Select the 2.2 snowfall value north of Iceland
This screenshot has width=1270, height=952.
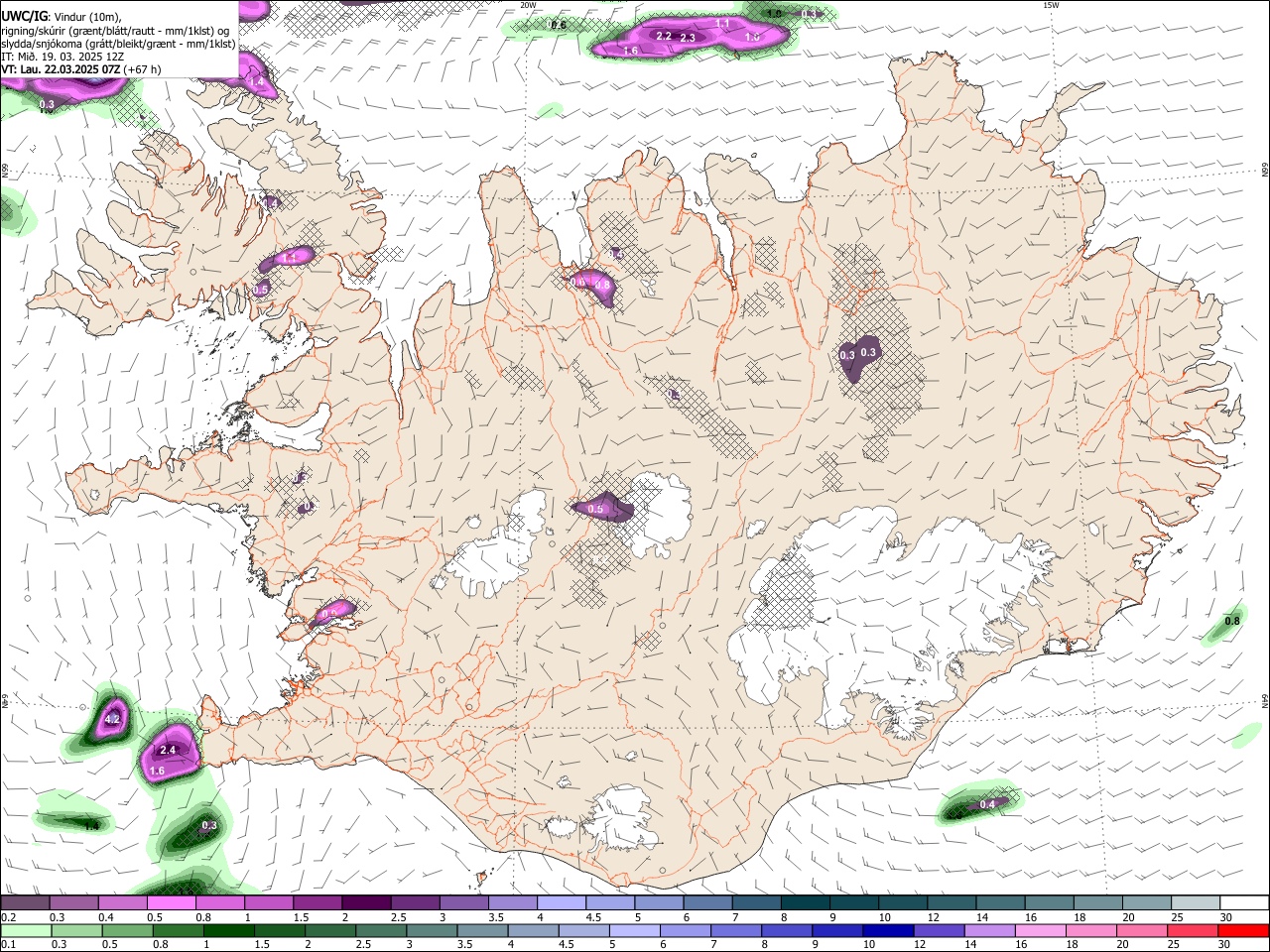click(665, 36)
